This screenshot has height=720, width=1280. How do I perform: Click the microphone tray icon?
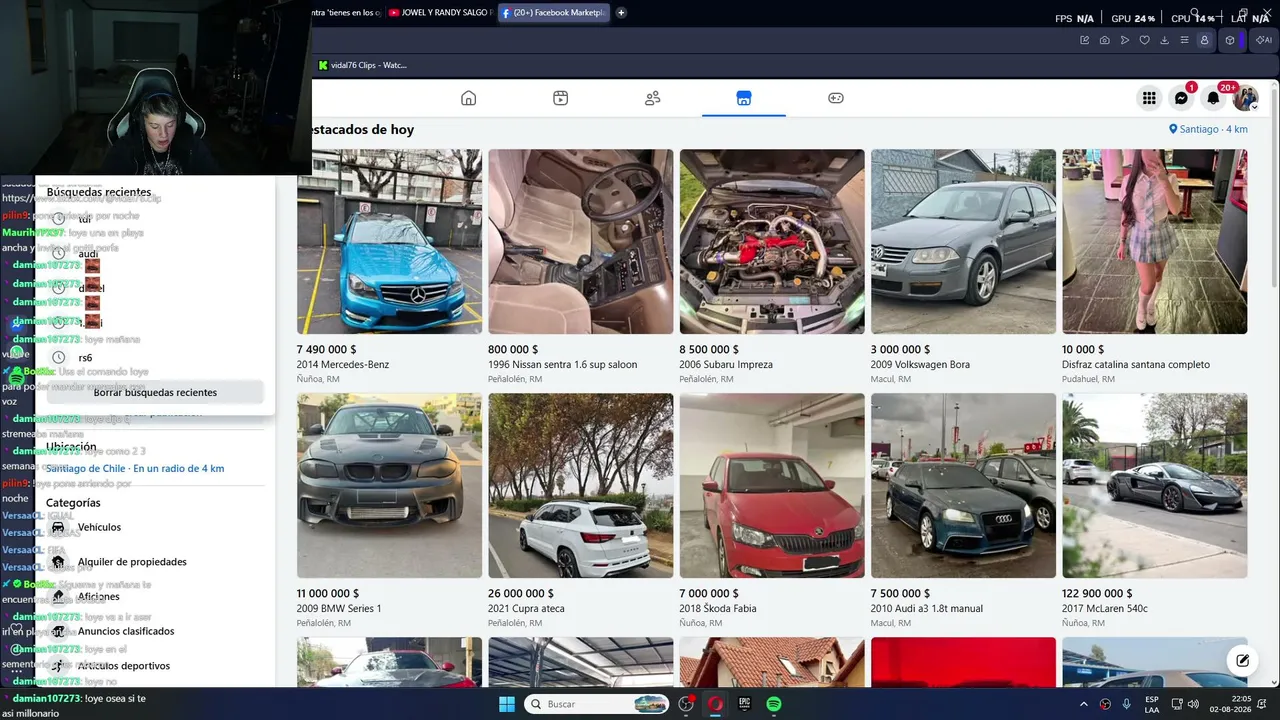(1127, 704)
